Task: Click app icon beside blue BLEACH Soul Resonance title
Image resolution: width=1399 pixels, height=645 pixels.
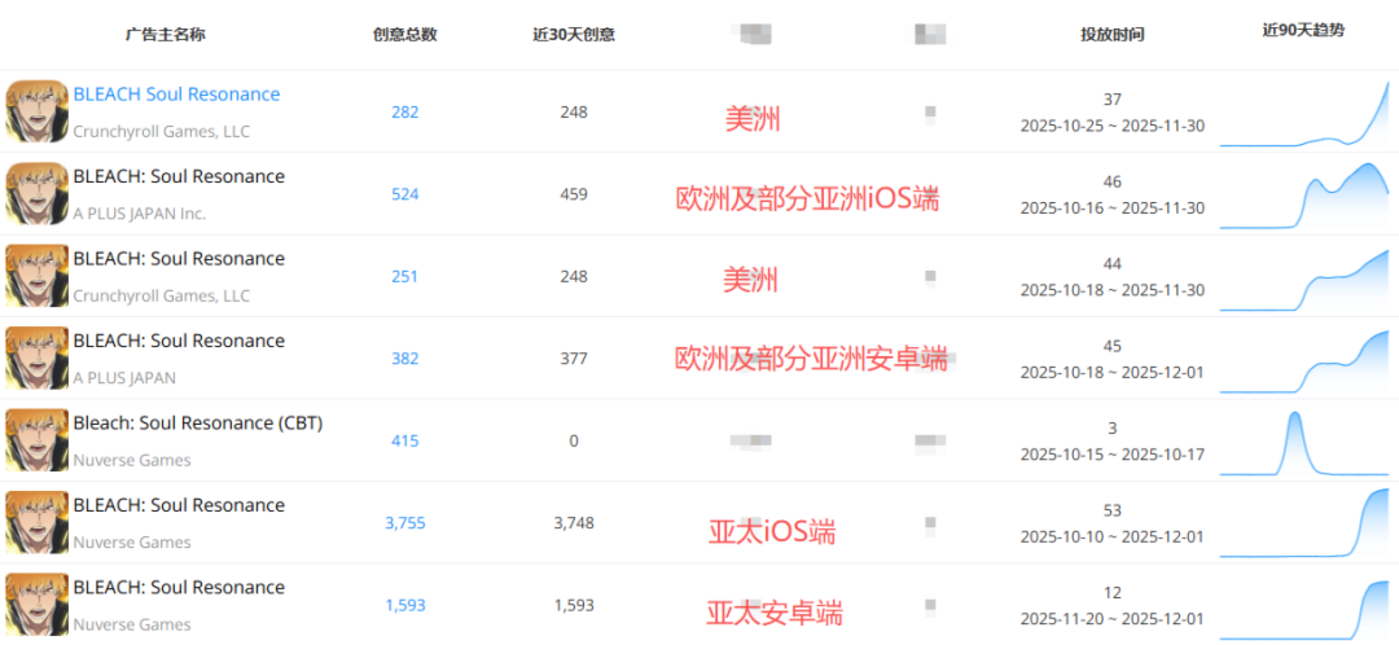Action: point(37,111)
